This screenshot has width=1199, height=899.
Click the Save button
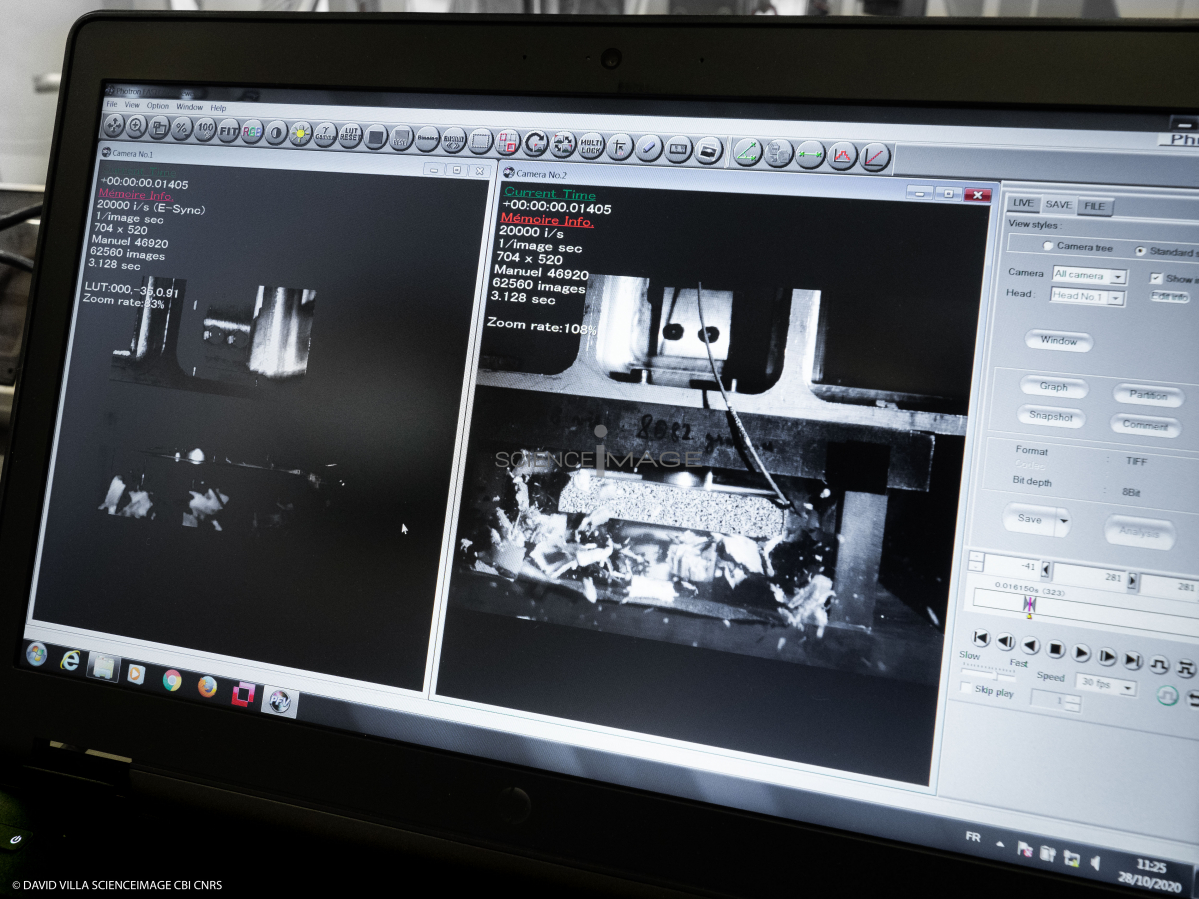coord(1030,518)
